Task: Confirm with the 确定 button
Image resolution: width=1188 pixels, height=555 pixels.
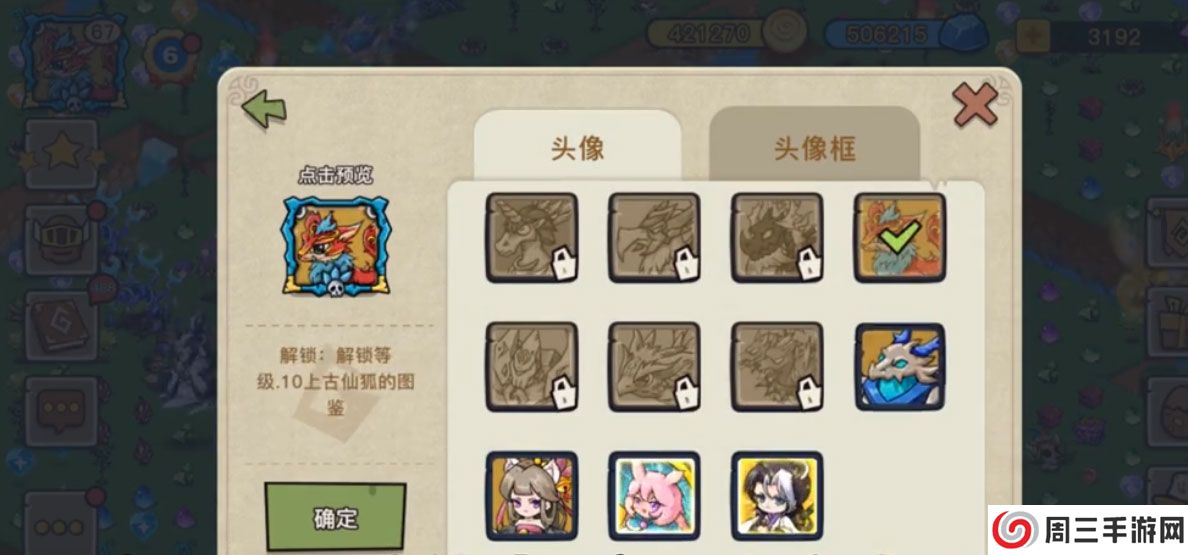Action: coord(336,519)
